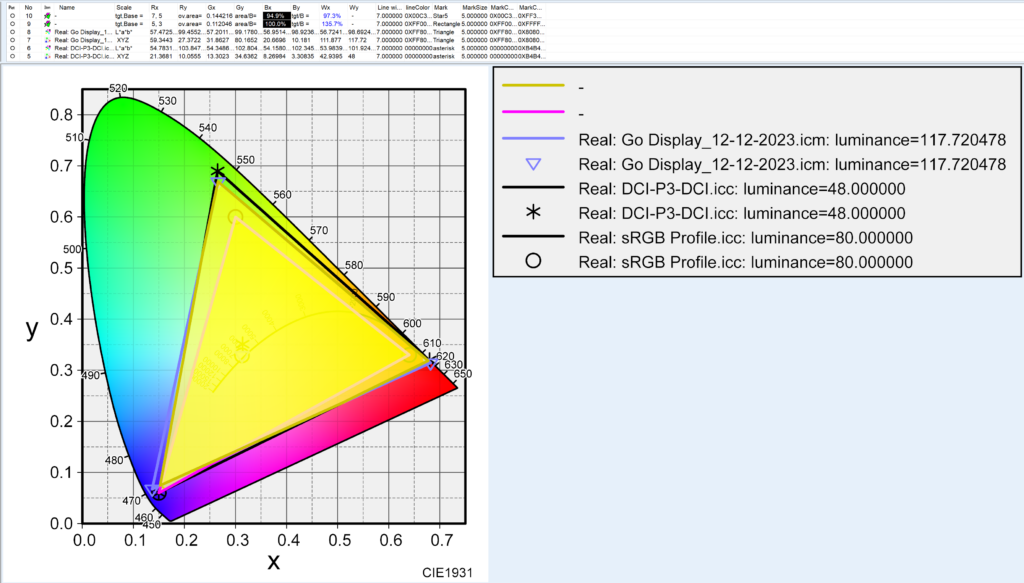Click the MarkSize column header
The image size is (1024, 583).
474,7
